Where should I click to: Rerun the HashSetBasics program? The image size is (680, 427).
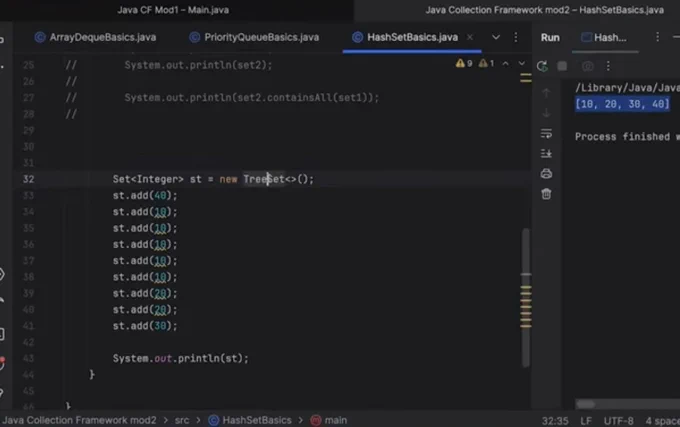point(542,66)
